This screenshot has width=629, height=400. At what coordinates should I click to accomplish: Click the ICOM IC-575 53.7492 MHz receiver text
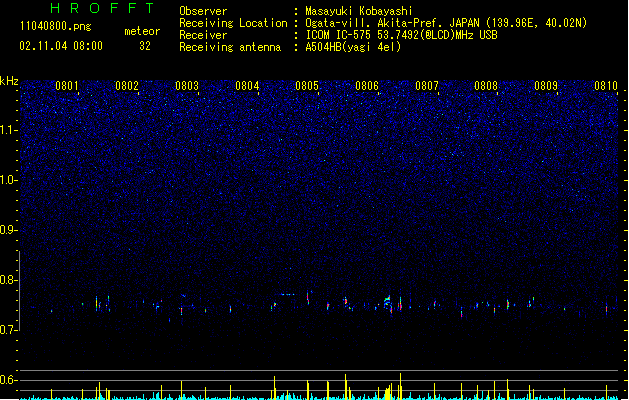401,35
